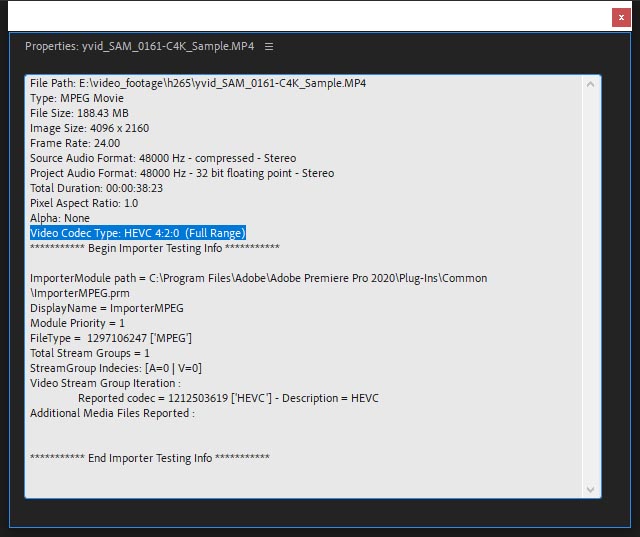Click the scrollbar up arrow
The width and height of the screenshot is (640, 537).
point(590,85)
